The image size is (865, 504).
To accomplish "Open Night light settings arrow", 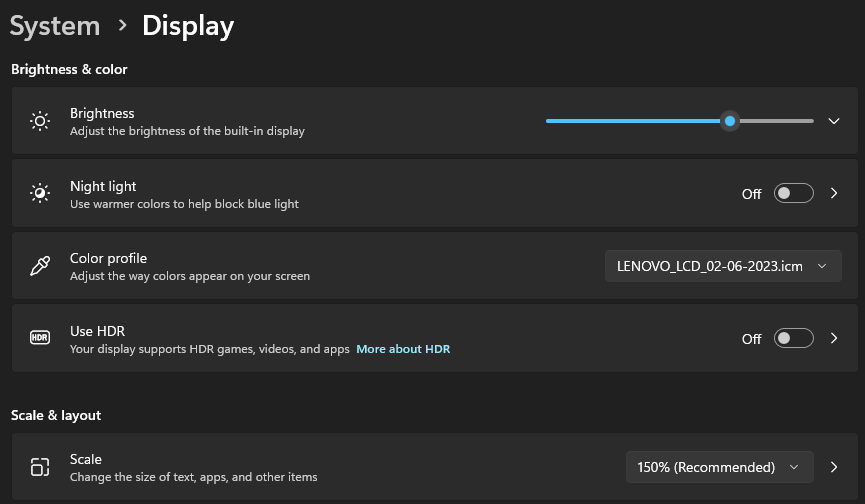I will coord(834,193).
